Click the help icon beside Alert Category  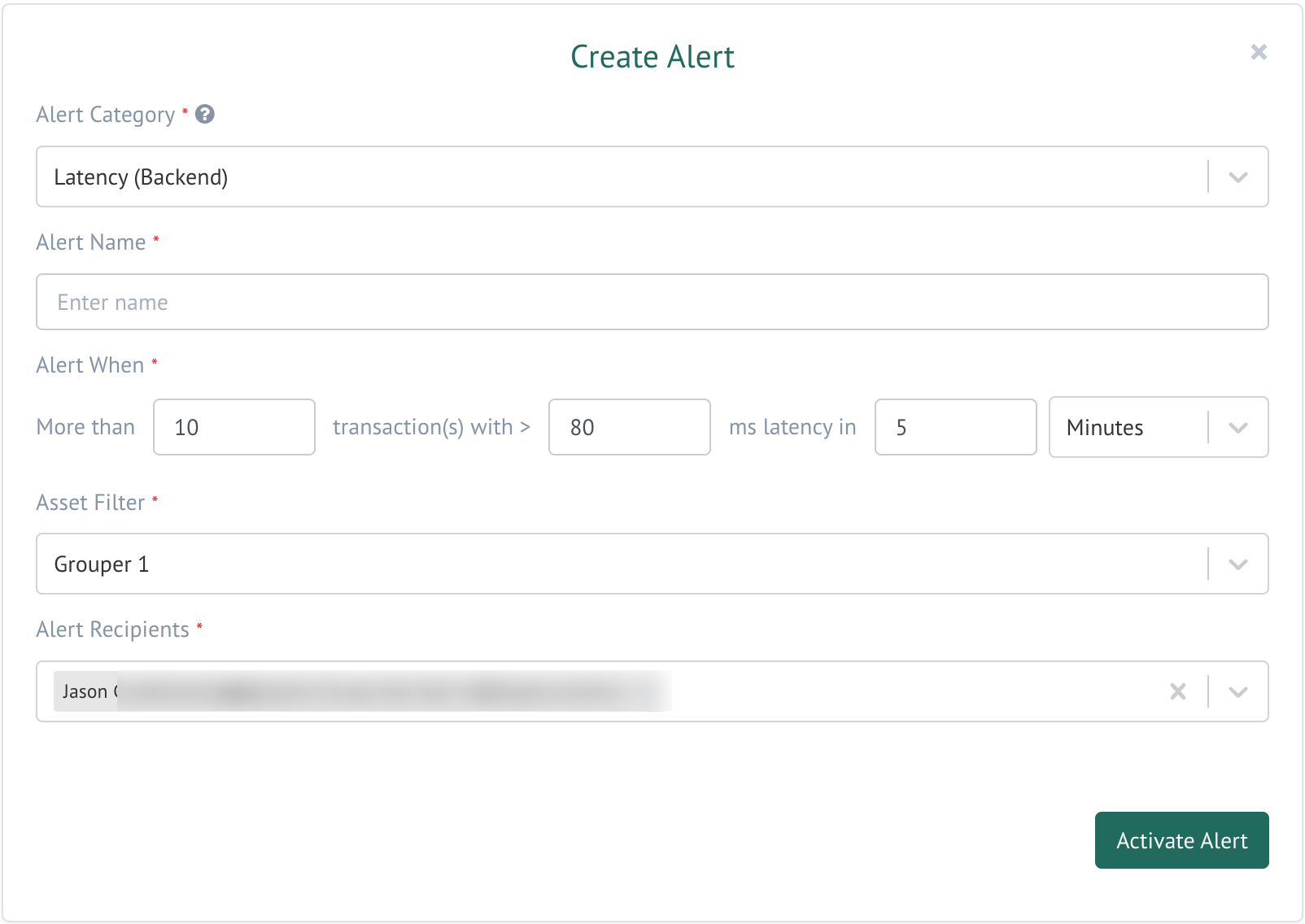coord(205,115)
